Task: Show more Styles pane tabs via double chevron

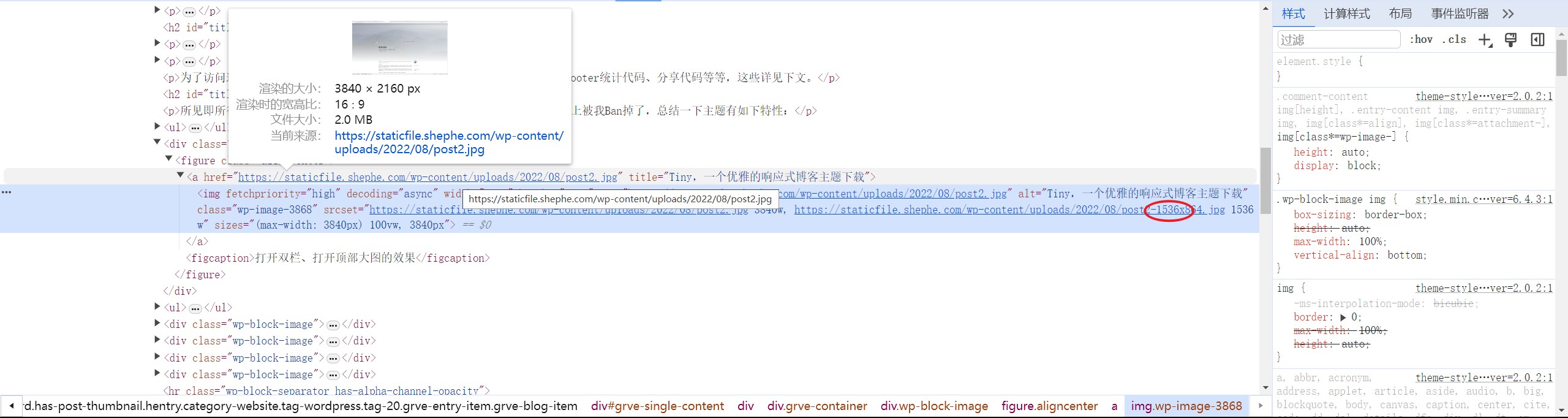Action: tap(1508, 13)
